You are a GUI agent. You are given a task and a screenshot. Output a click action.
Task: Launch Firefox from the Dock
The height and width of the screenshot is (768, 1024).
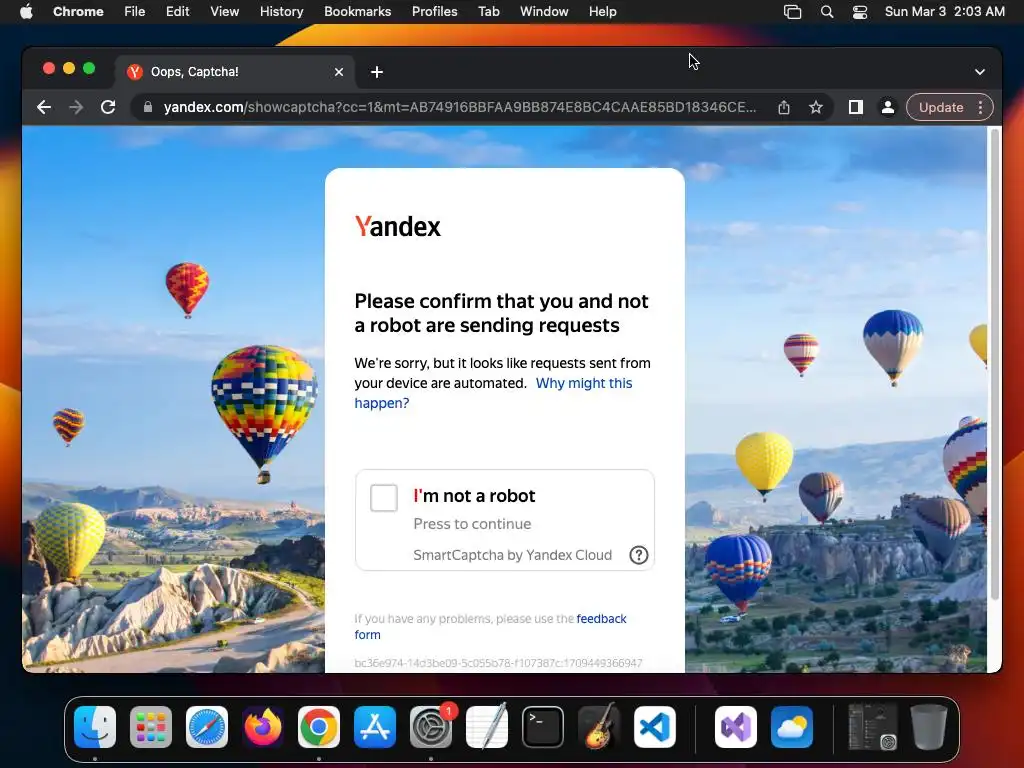pos(263,727)
